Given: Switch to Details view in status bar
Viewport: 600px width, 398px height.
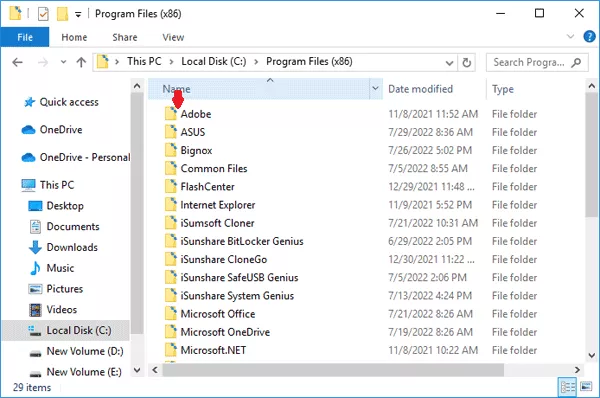Looking at the screenshot, I should [567, 387].
